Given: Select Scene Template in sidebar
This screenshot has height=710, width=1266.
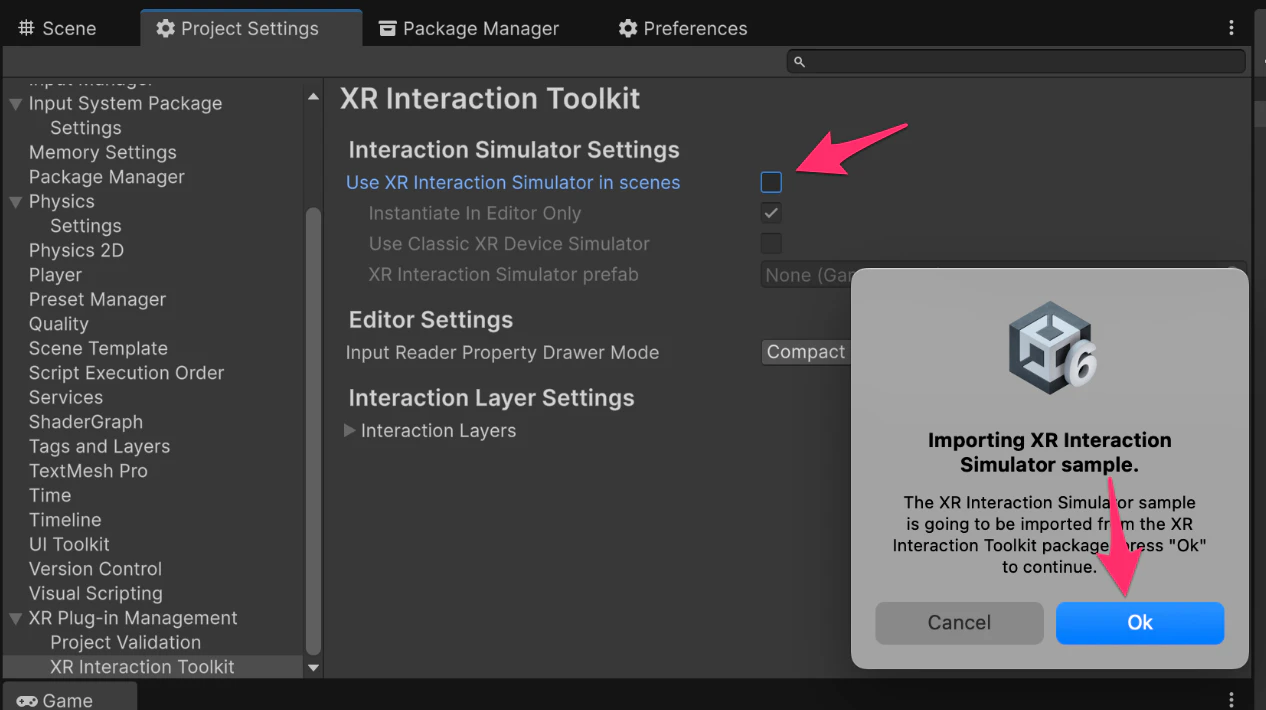Looking at the screenshot, I should pos(98,349).
